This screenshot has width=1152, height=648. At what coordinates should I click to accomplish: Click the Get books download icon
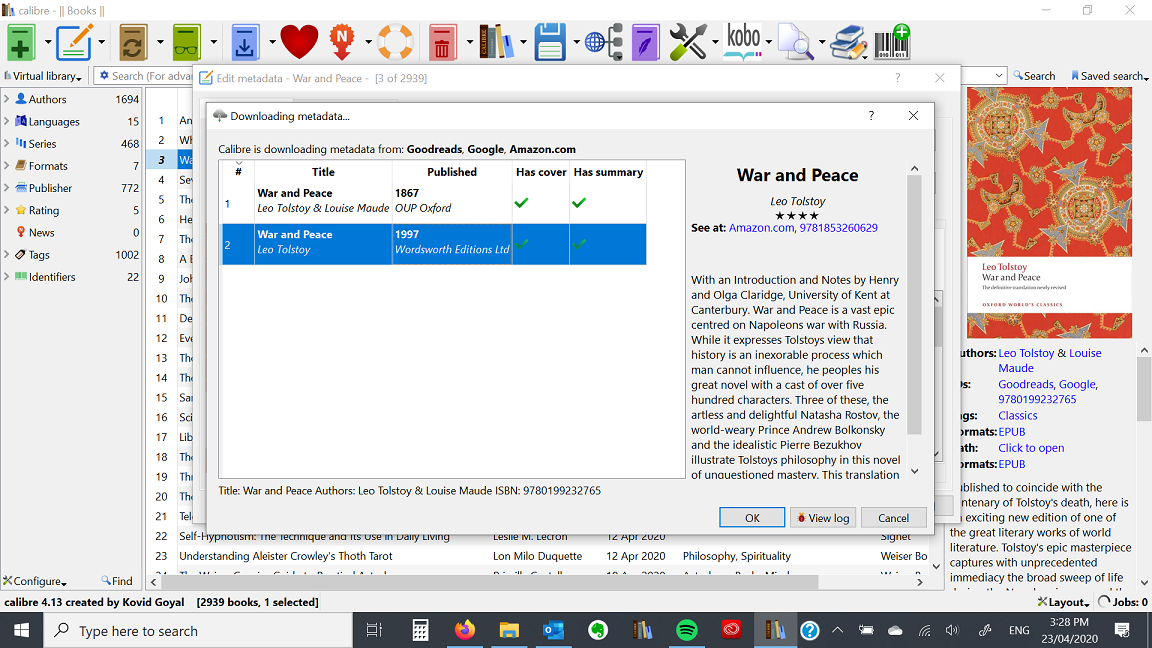click(x=245, y=43)
